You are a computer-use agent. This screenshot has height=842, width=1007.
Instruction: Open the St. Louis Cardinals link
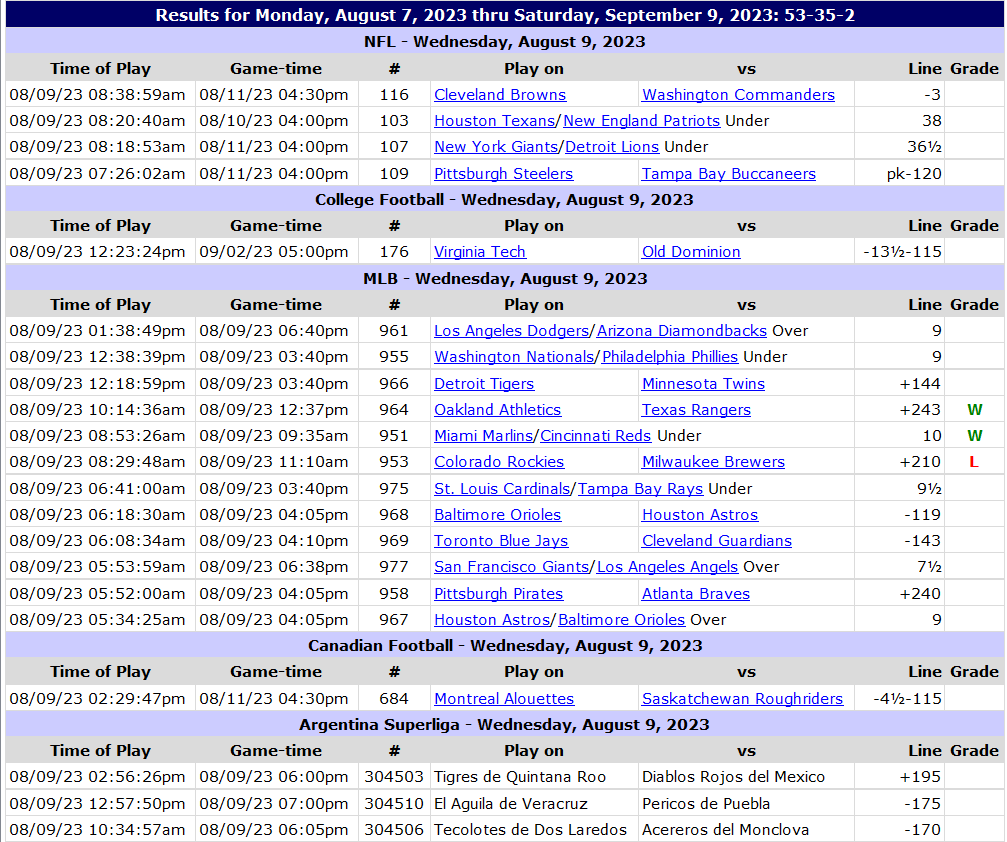tap(502, 489)
